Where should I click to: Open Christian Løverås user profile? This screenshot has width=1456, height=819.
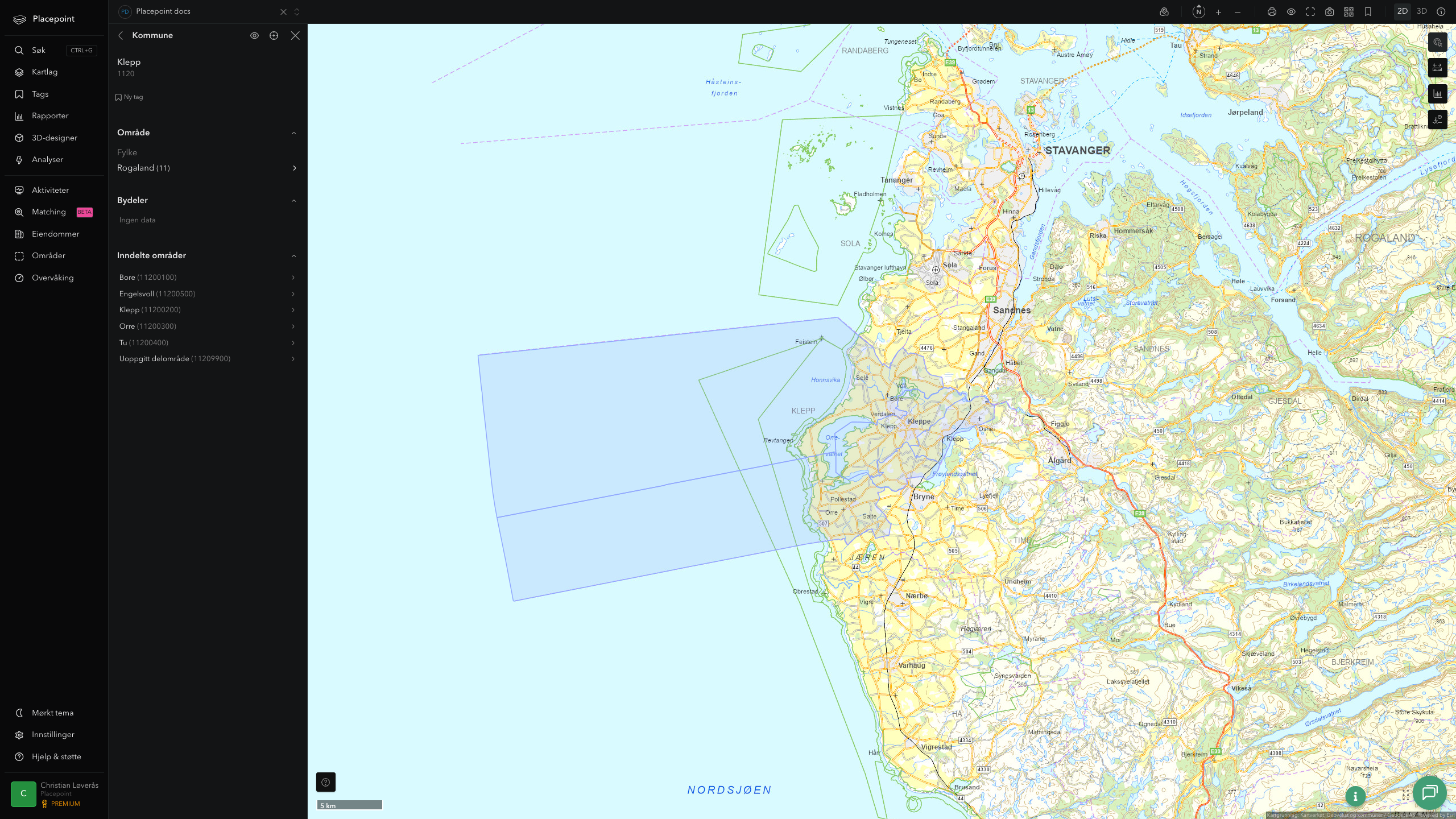tap(55, 794)
